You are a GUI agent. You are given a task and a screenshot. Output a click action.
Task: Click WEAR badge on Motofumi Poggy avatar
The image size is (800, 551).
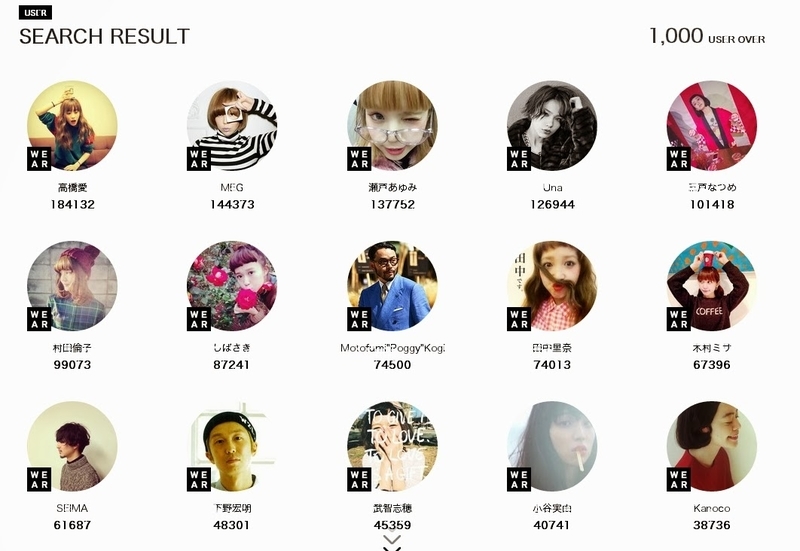[359, 319]
